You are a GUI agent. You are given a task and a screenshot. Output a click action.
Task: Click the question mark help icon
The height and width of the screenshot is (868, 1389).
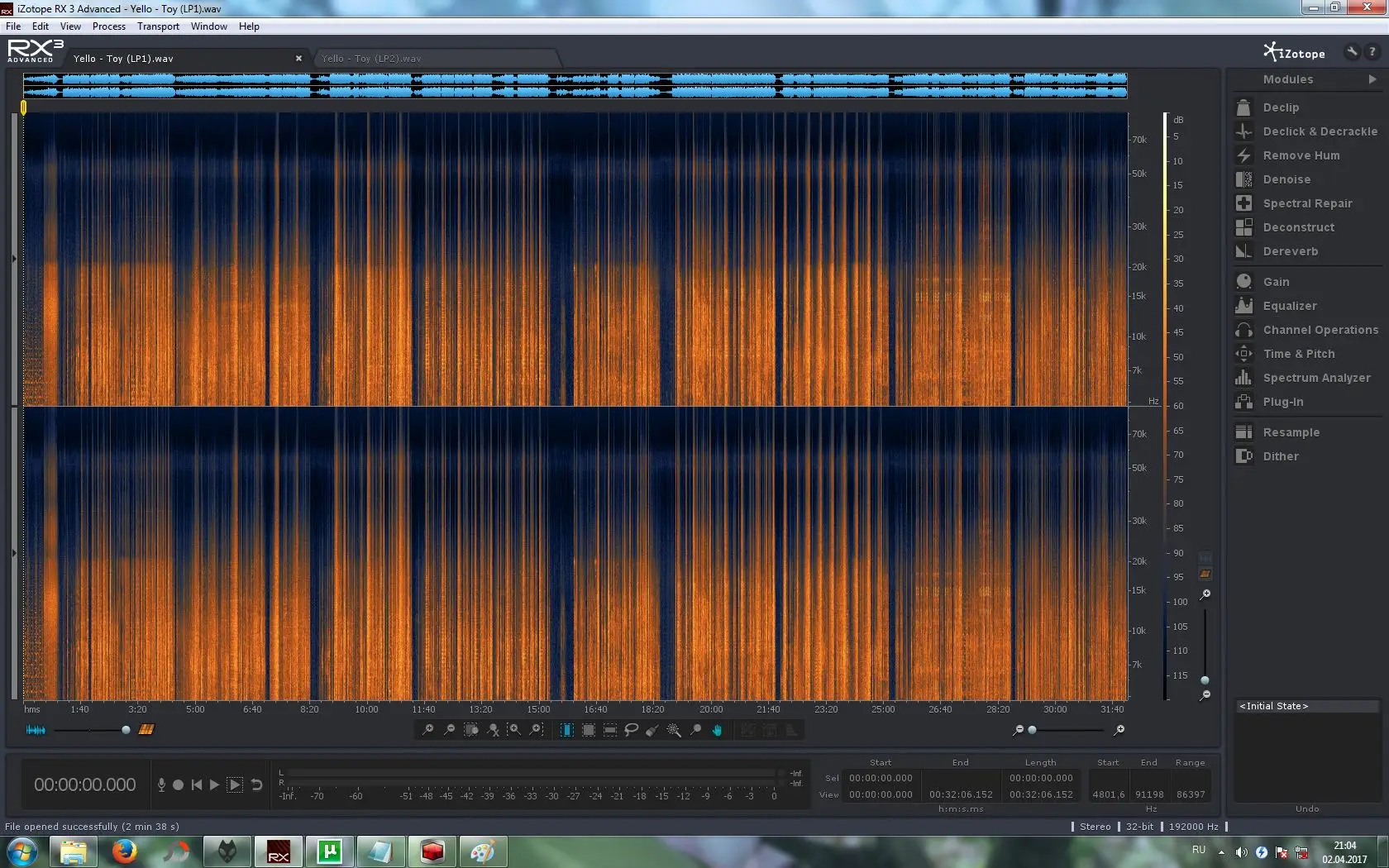pyautogui.click(x=1372, y=52)
